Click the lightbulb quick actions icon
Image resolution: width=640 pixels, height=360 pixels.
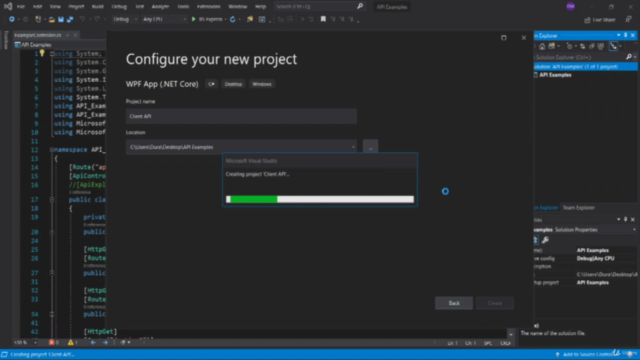pos(42,53)
